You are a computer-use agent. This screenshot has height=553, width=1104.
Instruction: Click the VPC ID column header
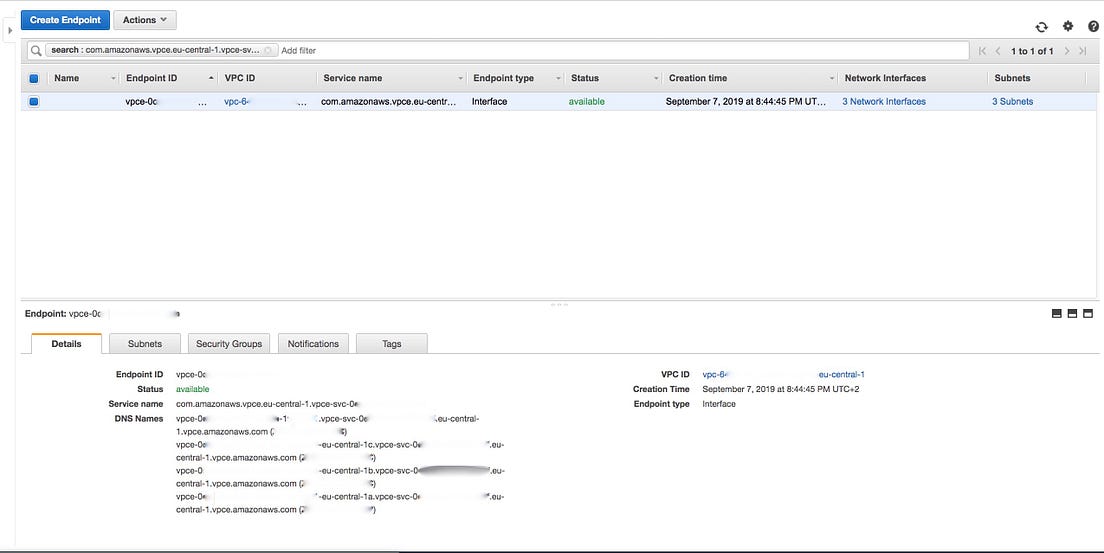239,78
